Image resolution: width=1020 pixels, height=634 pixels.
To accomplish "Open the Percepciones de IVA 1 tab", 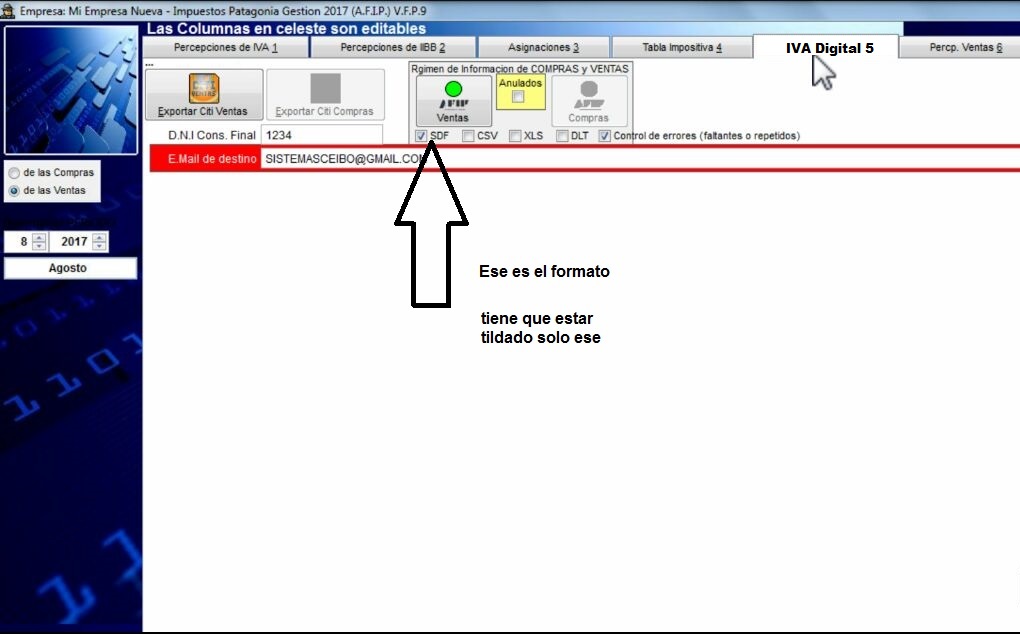I will pyautogui.click(x=225, y=47).
